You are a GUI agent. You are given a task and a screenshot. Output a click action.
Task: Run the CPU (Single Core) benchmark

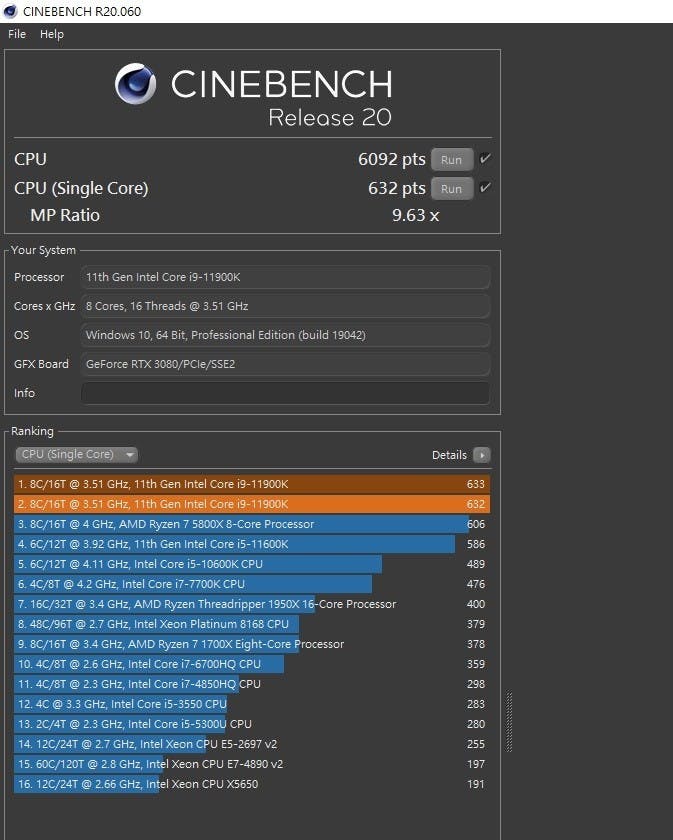[x=452, y=189]
